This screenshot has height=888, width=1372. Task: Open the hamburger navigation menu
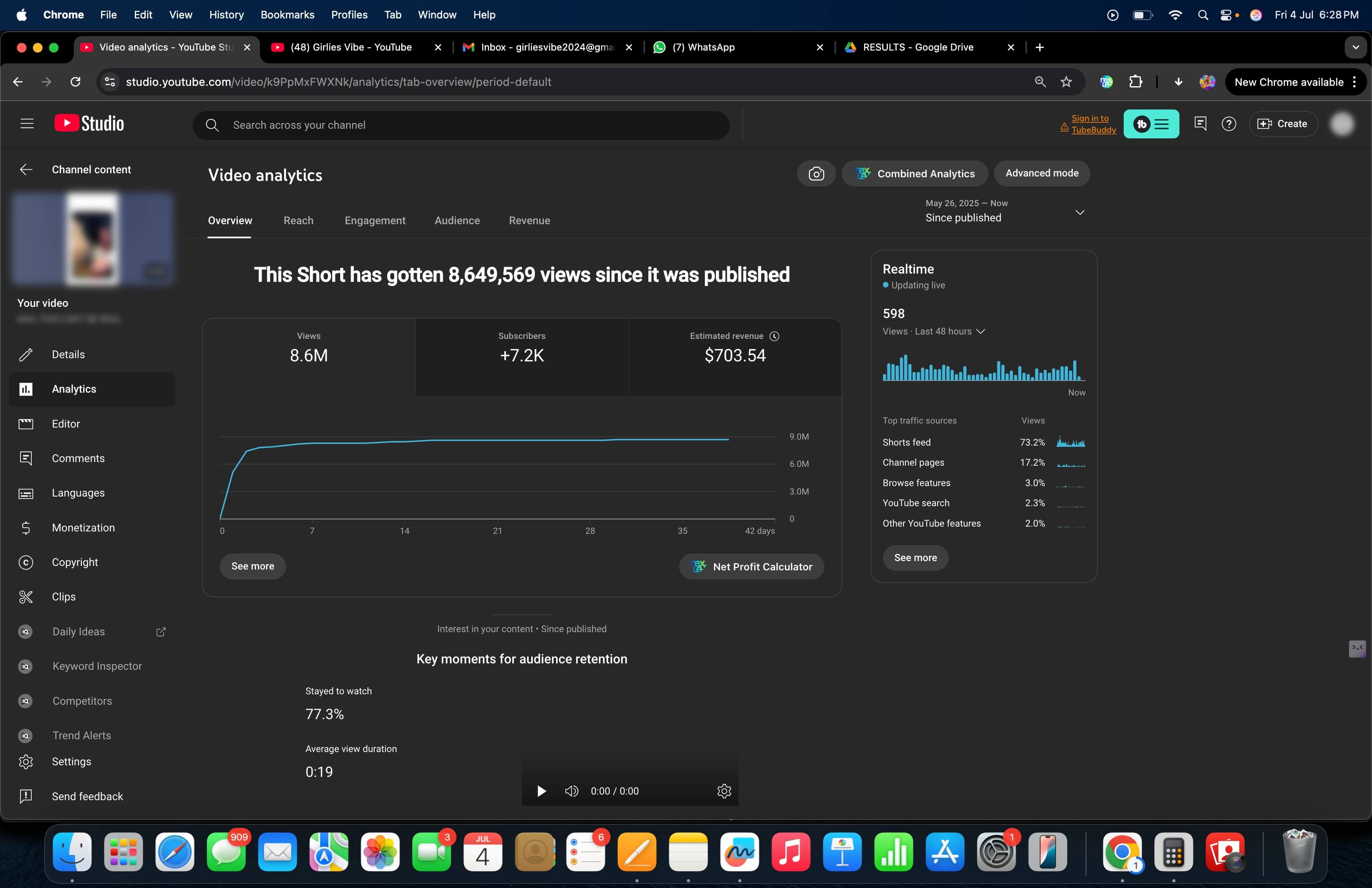click(26, 124)
